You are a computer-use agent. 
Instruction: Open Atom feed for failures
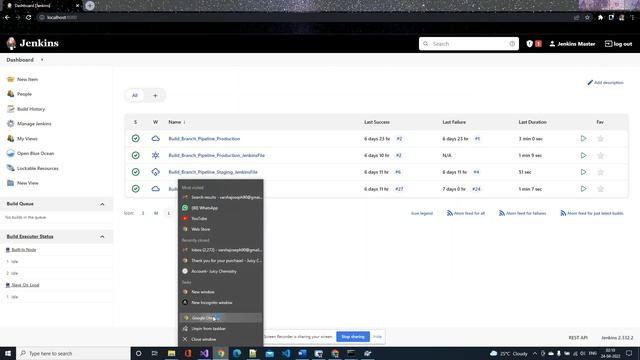coord(522,213)
